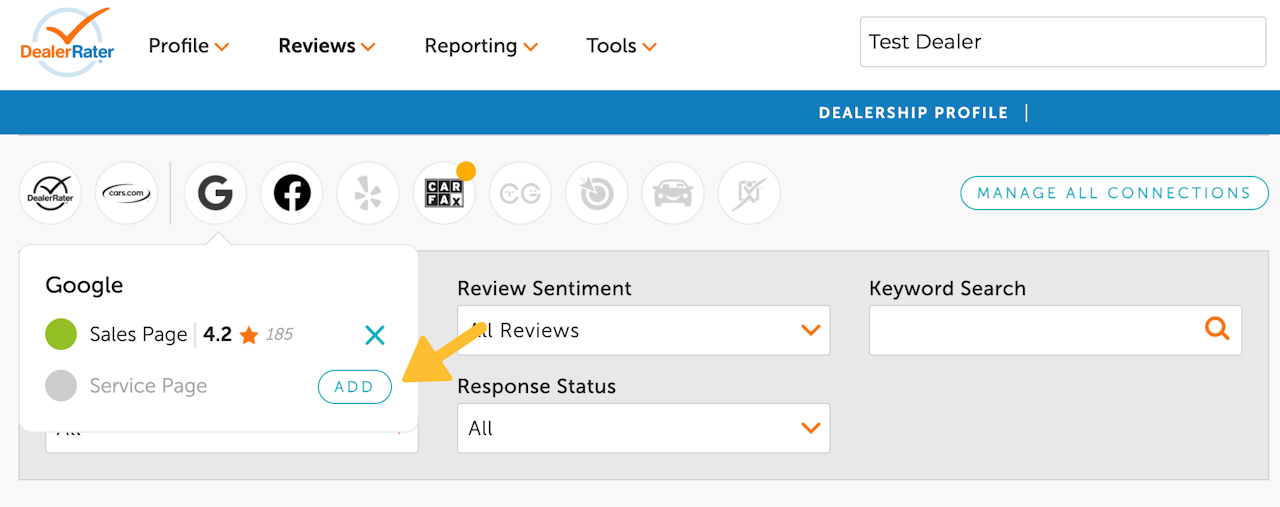Open the Reporting menu
Image resolution: width=1280 pixels, height=507 pixels.
(481, 46)
